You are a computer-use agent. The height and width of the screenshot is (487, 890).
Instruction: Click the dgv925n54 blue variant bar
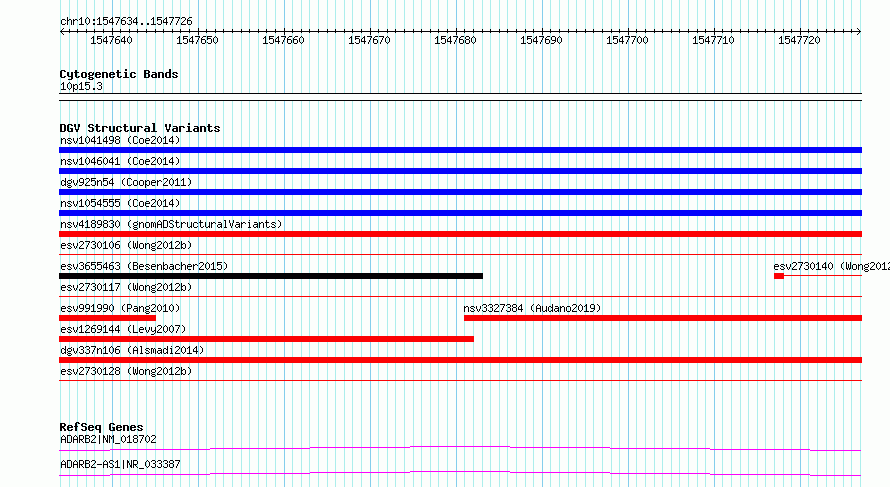pyautogui.click(x=460, y=192)
